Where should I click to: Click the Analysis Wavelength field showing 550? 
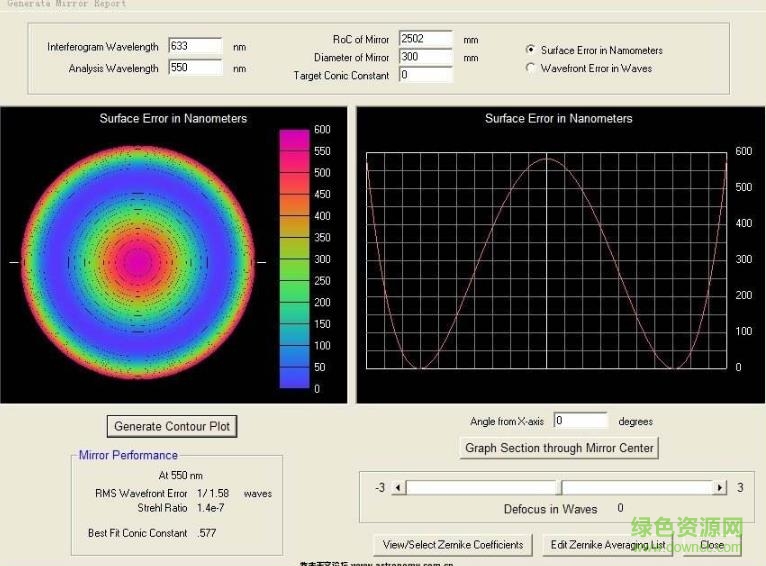(x=195, y=68)
